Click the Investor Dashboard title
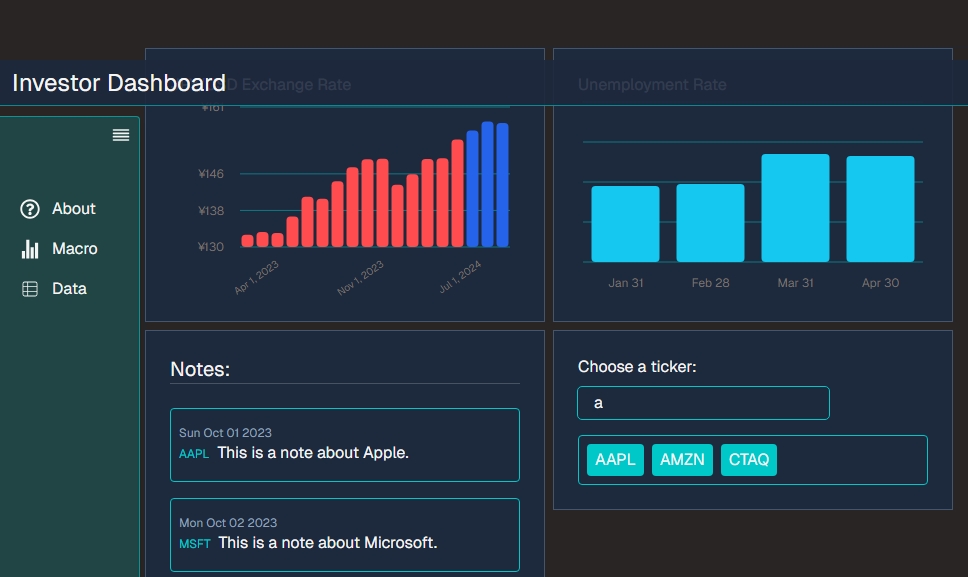Viewport: 968px width, 577px height. [117, 83]
